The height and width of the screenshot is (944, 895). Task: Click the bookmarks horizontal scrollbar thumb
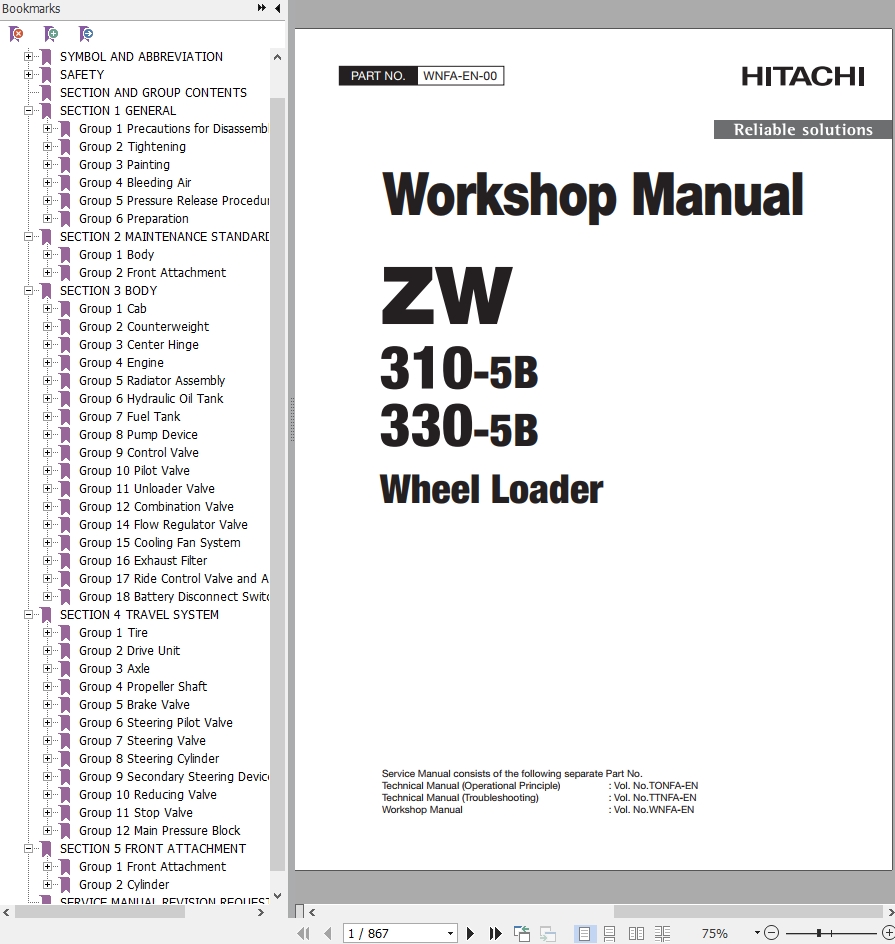tap(99, 912)
